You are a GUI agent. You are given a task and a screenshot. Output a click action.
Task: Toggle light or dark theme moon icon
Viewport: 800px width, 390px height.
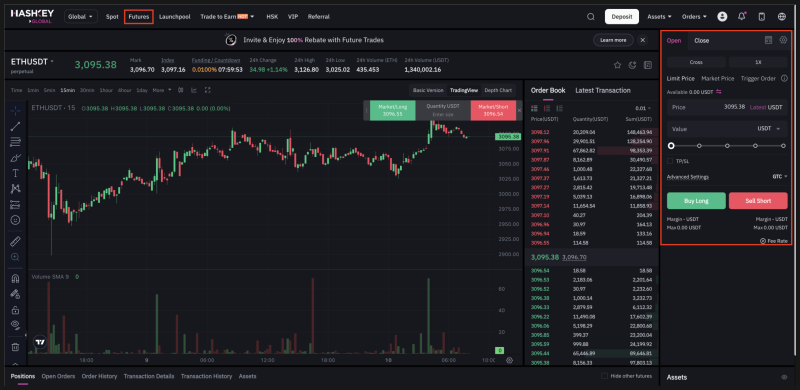pyautogui.click(x=633, y=65)
